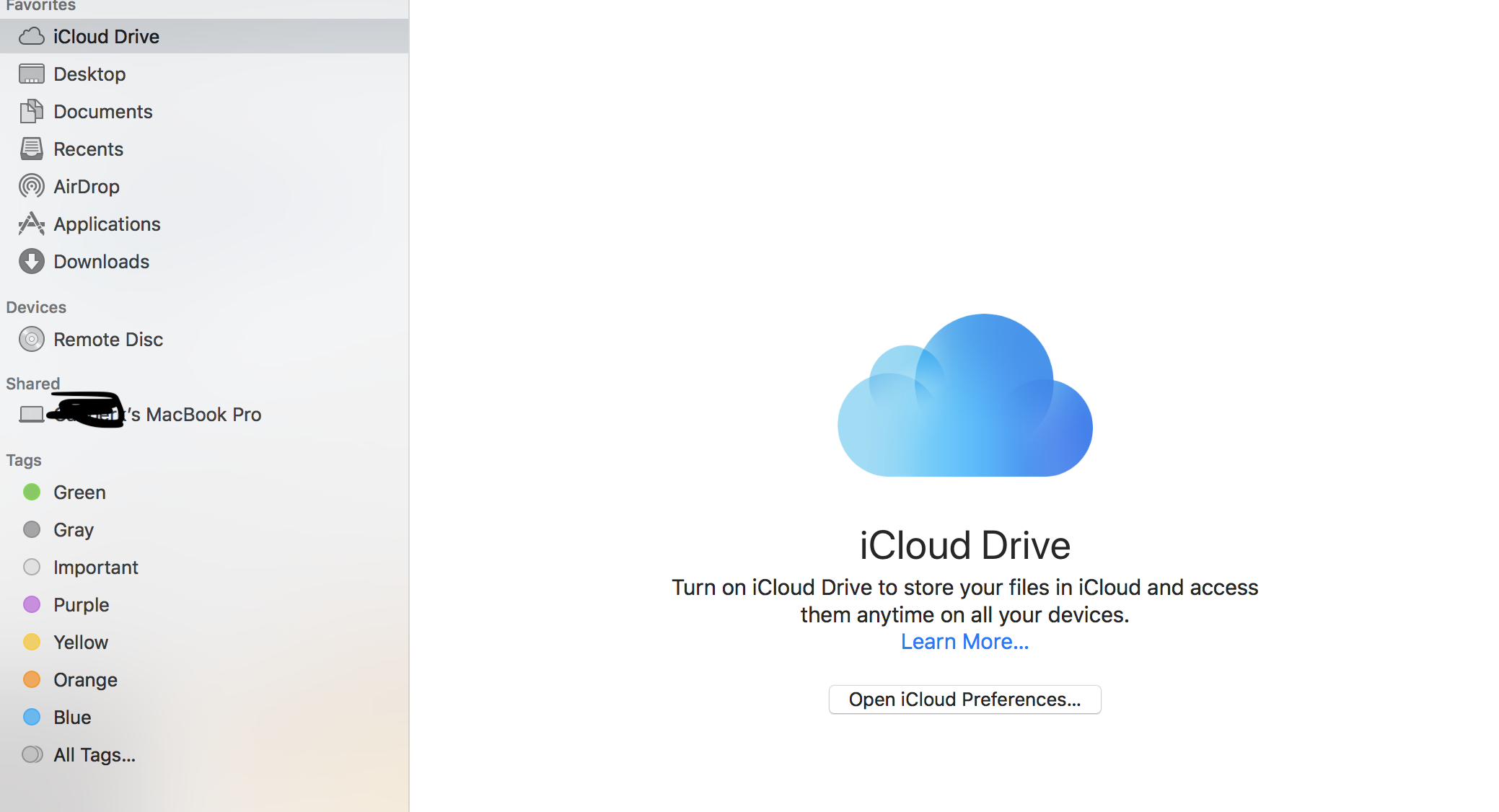Select the Blue tag
This screenshot has height=812, width=1499.
(x=72, y=718)
